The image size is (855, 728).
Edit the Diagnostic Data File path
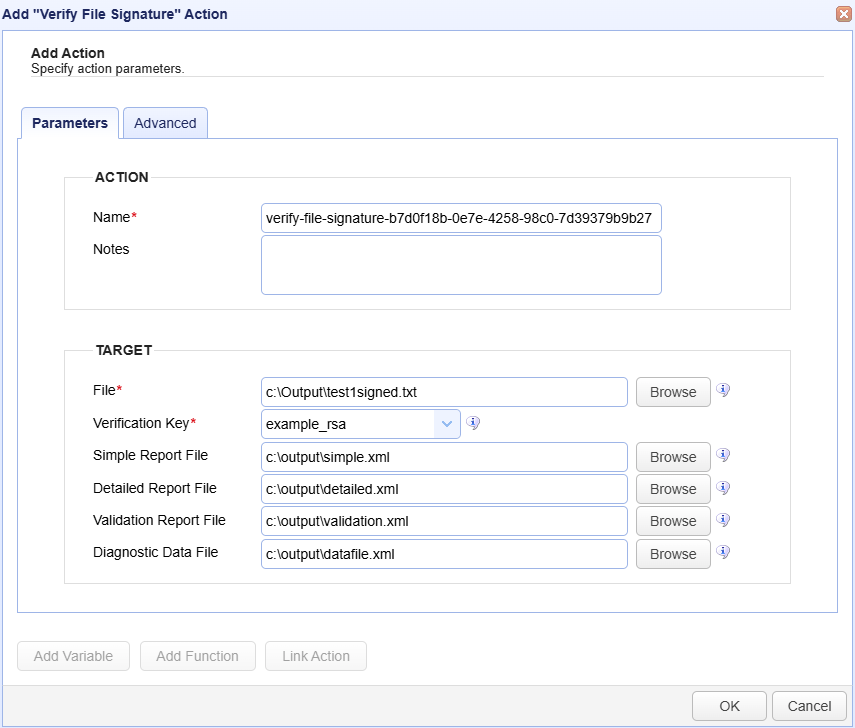444,554
